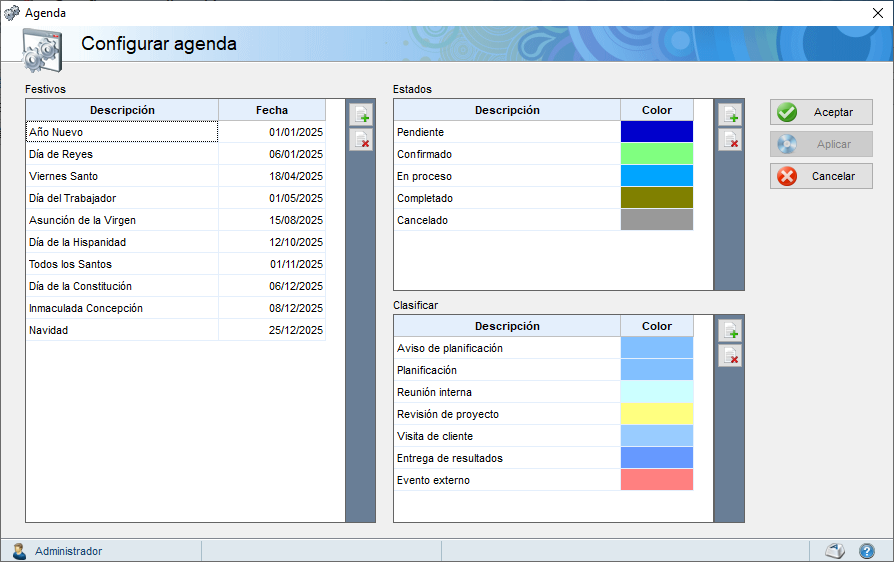The height and width of the screenshot is (562, 894).
Task: Select the Asunción de la Virgen holiday
Action: point(122,220)
